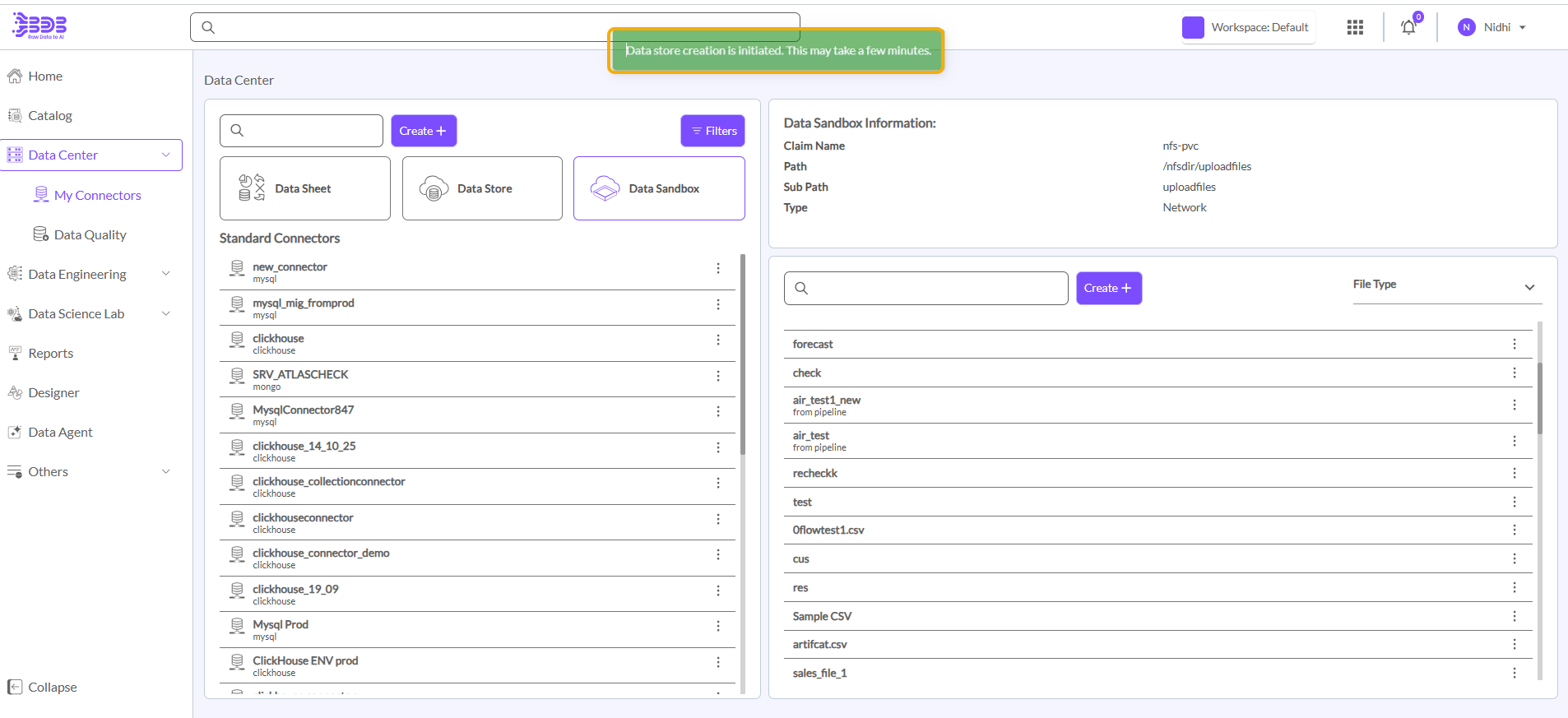Click the BDB logo icon
The image size is (1568, 718).
pos(39,25)
